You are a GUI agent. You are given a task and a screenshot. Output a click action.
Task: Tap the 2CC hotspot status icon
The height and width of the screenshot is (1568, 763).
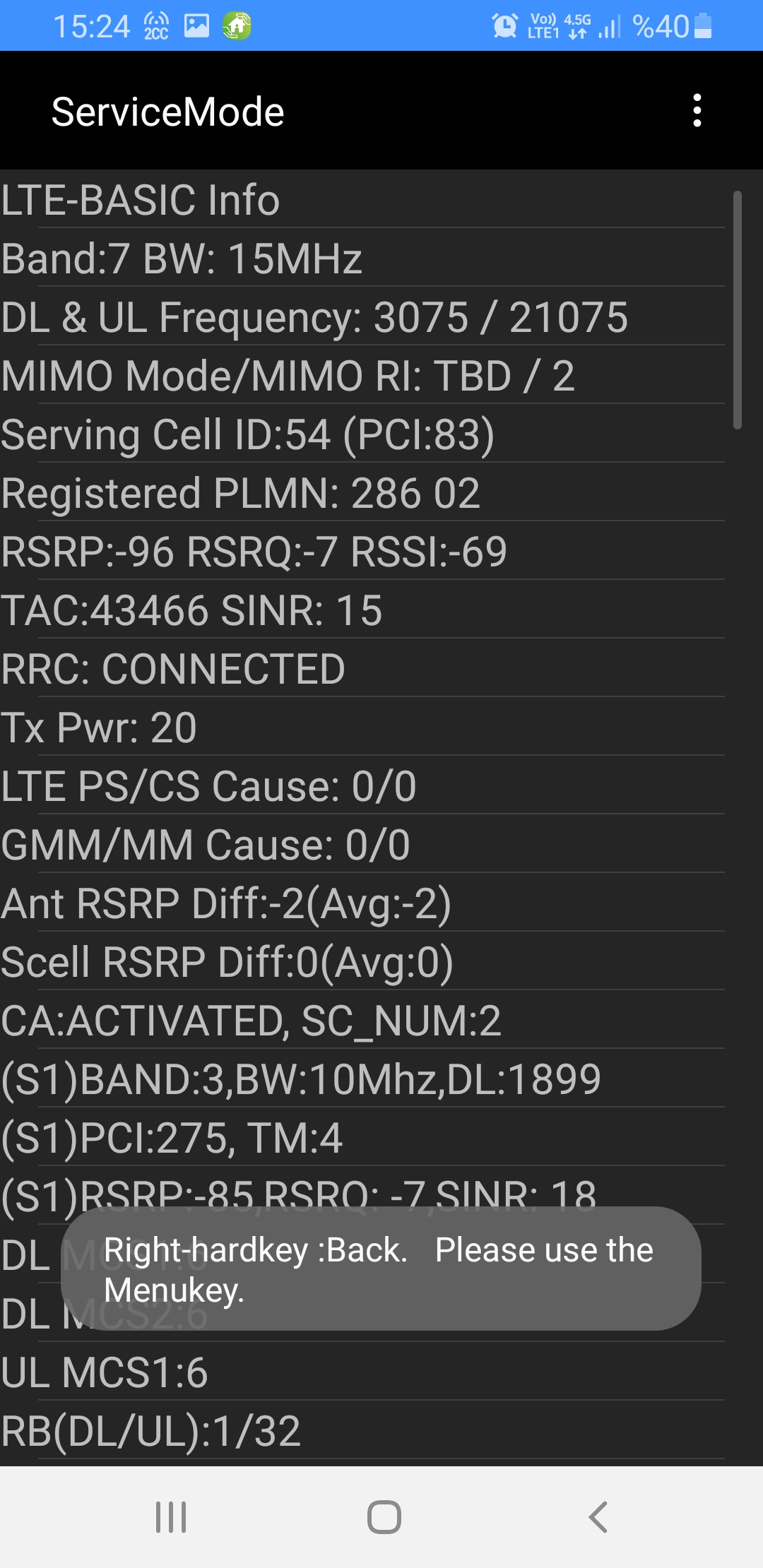click(156, 26)
